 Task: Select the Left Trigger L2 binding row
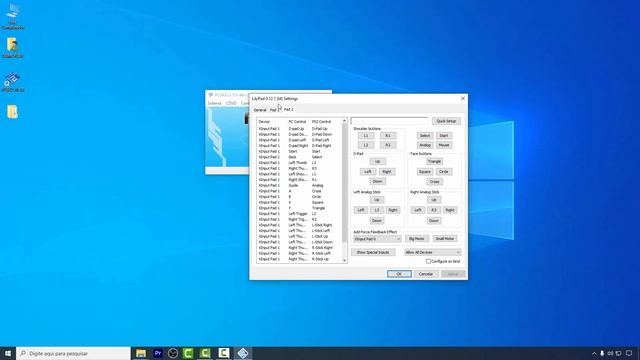point(299,214)
